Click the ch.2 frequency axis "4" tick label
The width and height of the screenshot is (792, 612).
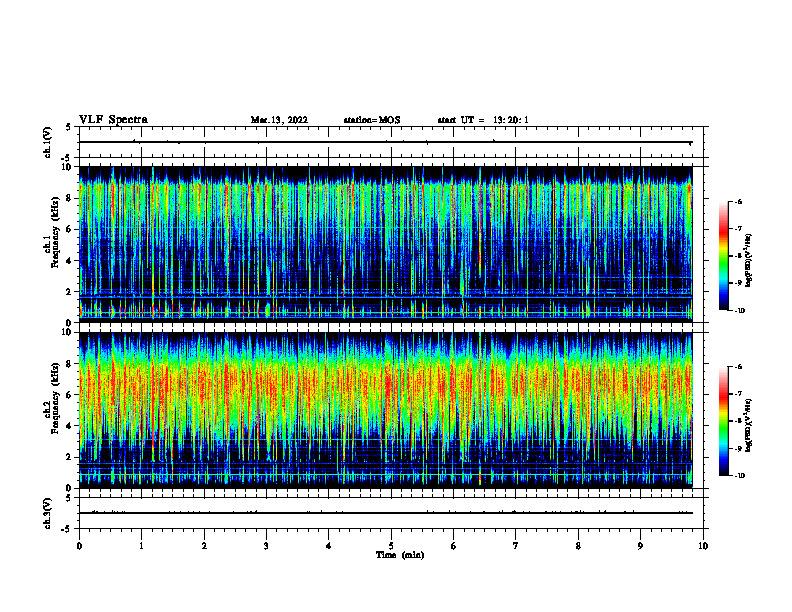tap(70, 426)
